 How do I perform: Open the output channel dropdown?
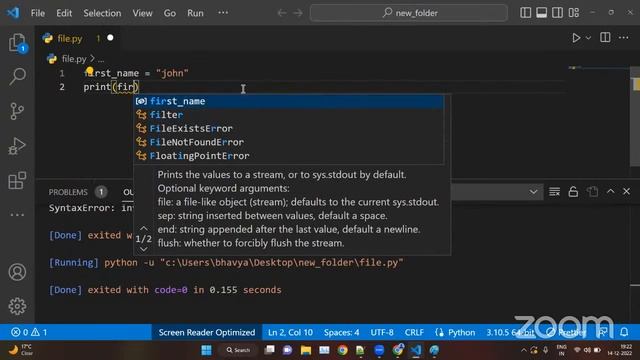point(533,192)
